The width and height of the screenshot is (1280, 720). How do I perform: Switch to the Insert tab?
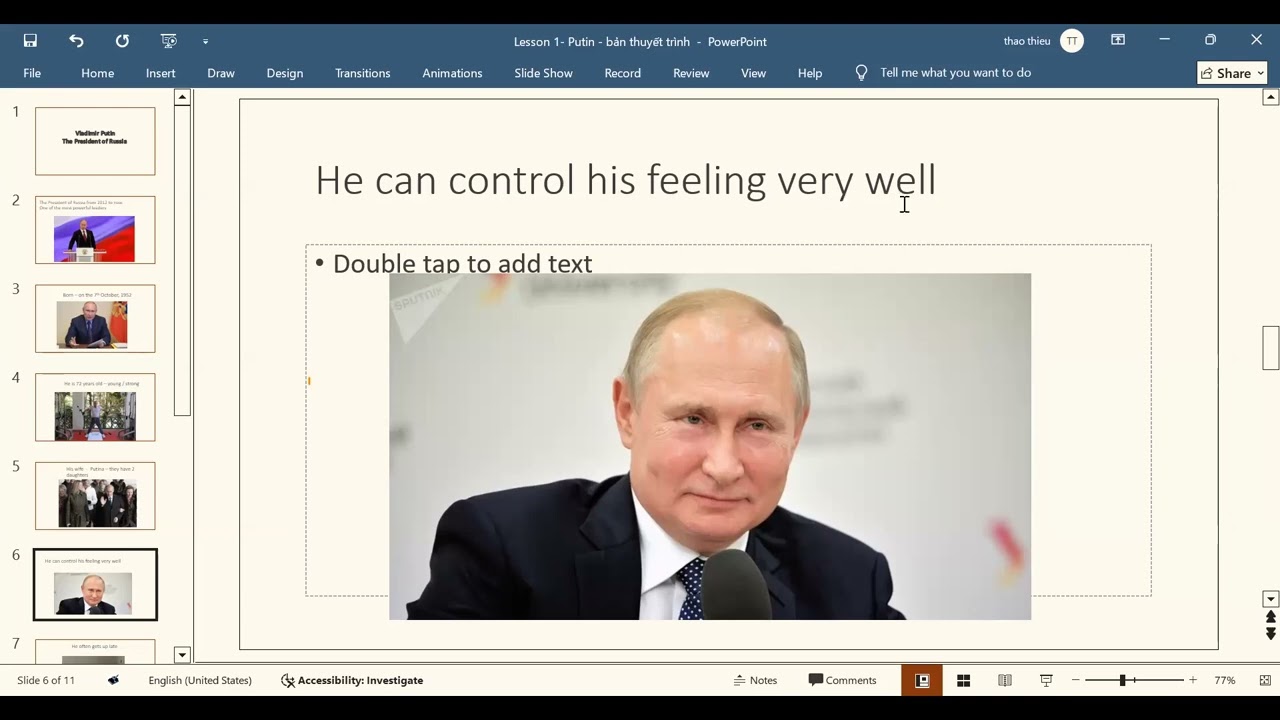(160, 73)
